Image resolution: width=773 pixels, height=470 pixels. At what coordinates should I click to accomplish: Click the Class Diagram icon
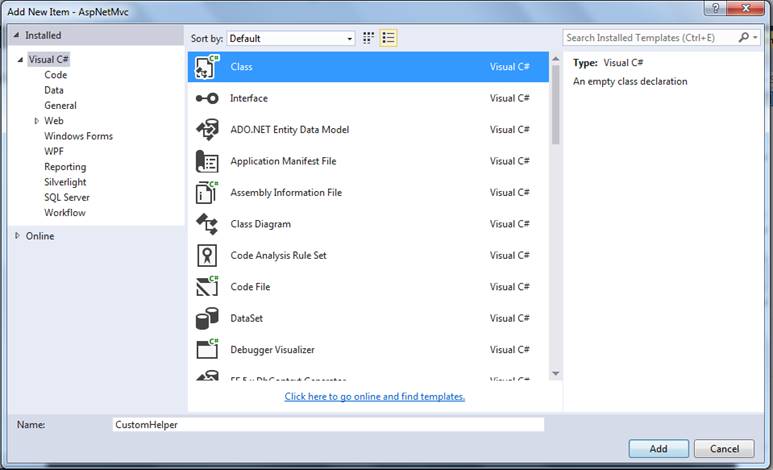coord(207,224)
